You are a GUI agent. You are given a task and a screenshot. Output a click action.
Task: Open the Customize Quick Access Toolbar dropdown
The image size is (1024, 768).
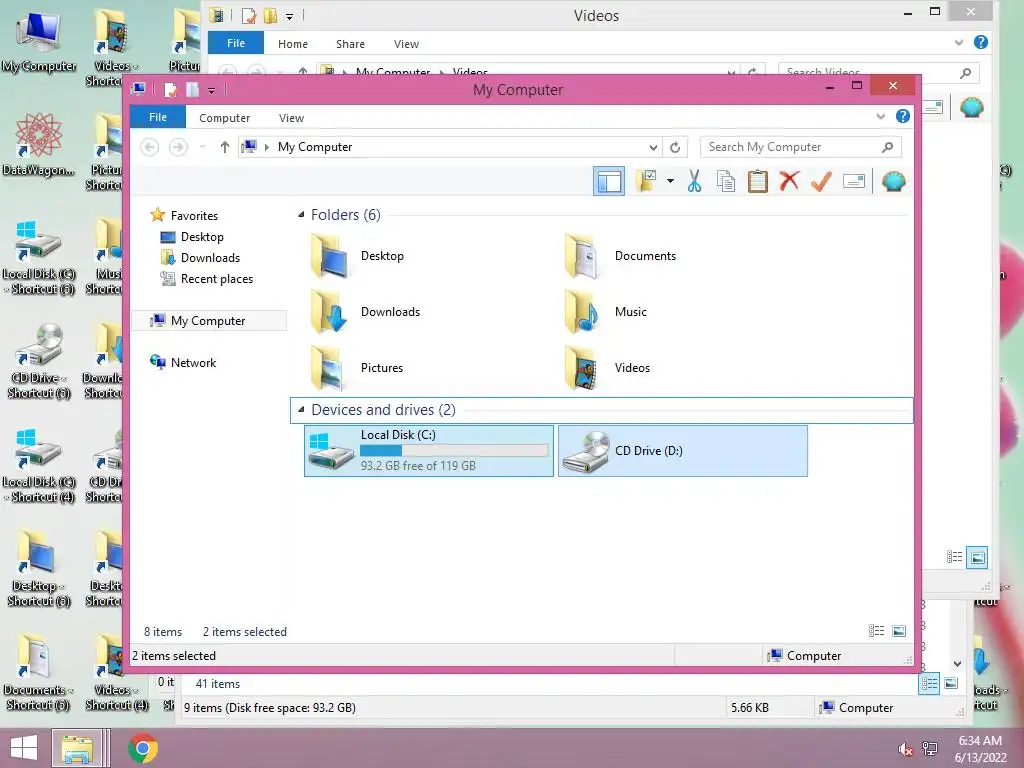[x=211, y=91]
